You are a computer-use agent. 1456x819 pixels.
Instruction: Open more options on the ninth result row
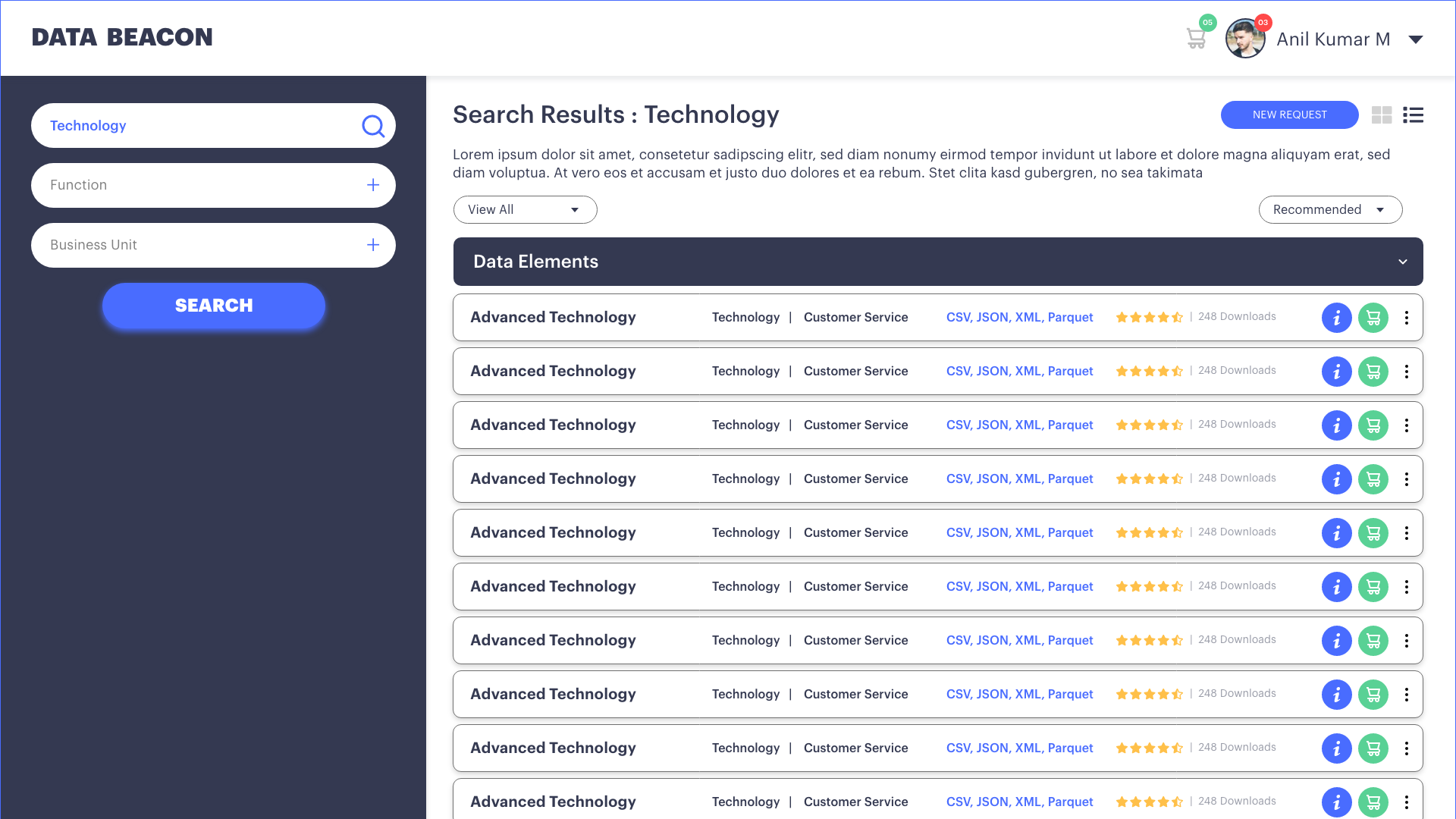pos(1406,748)
